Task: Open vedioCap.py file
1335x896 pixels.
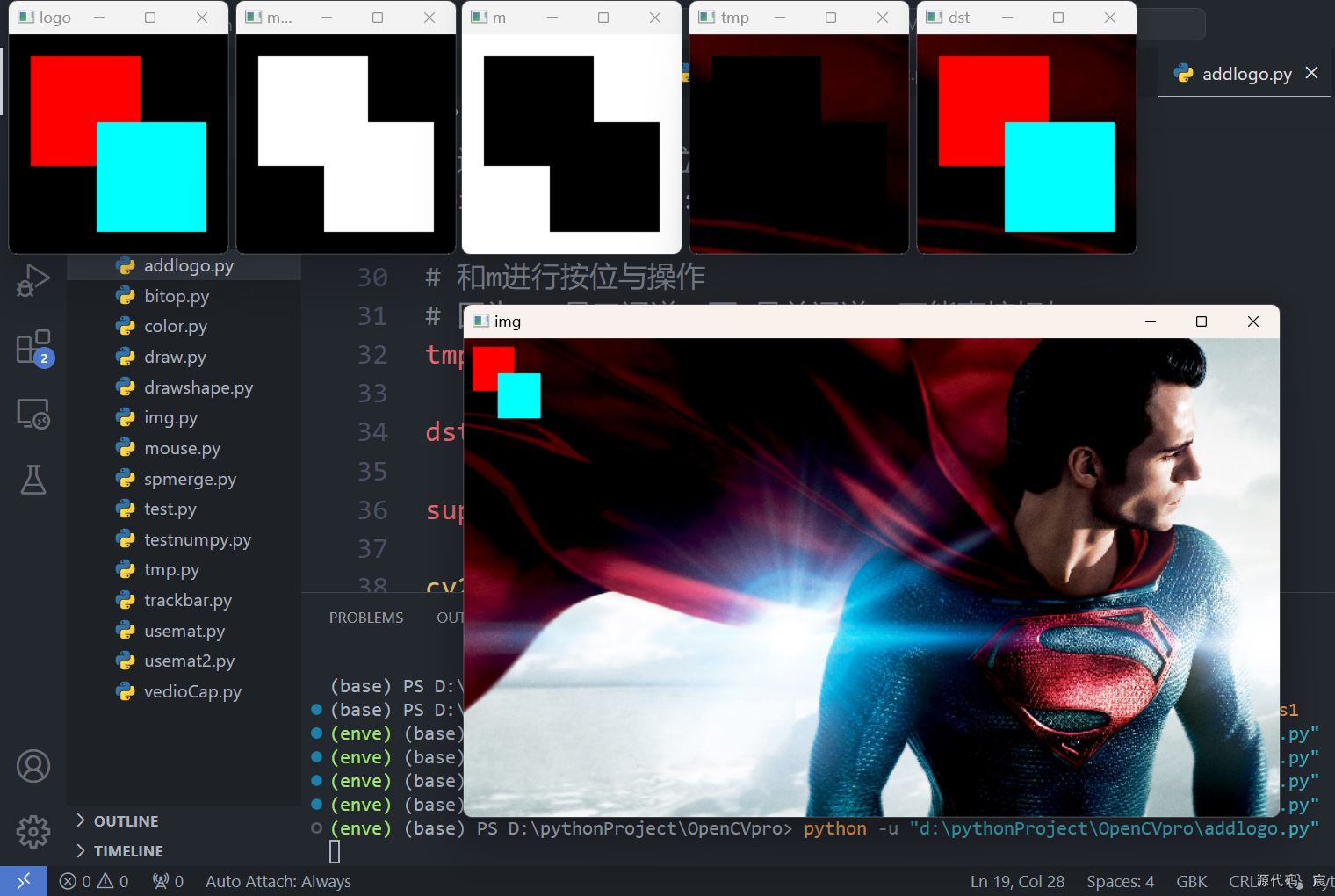Action: click(x=184, y=691)
